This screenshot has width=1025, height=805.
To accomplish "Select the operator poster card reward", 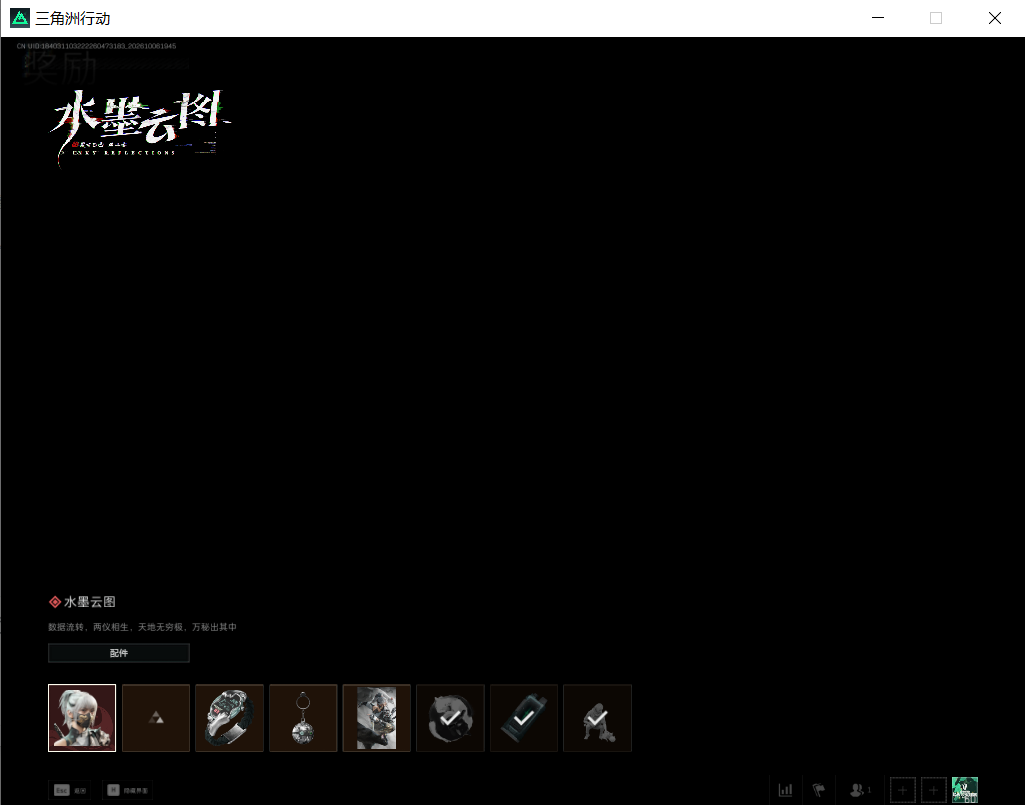I will tap(377, 718).
